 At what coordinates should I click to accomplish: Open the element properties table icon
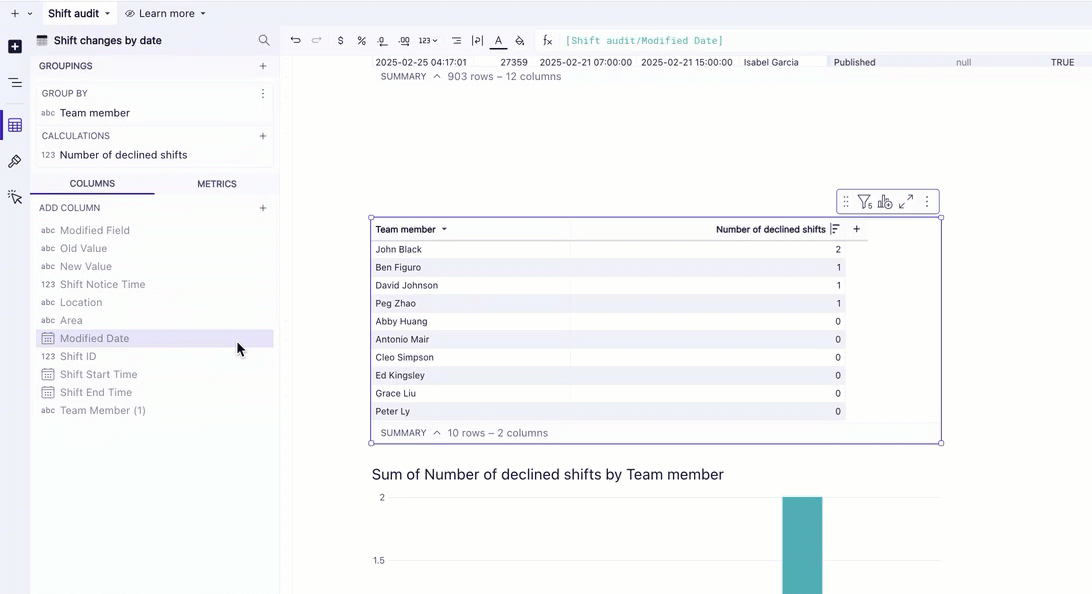15,125
